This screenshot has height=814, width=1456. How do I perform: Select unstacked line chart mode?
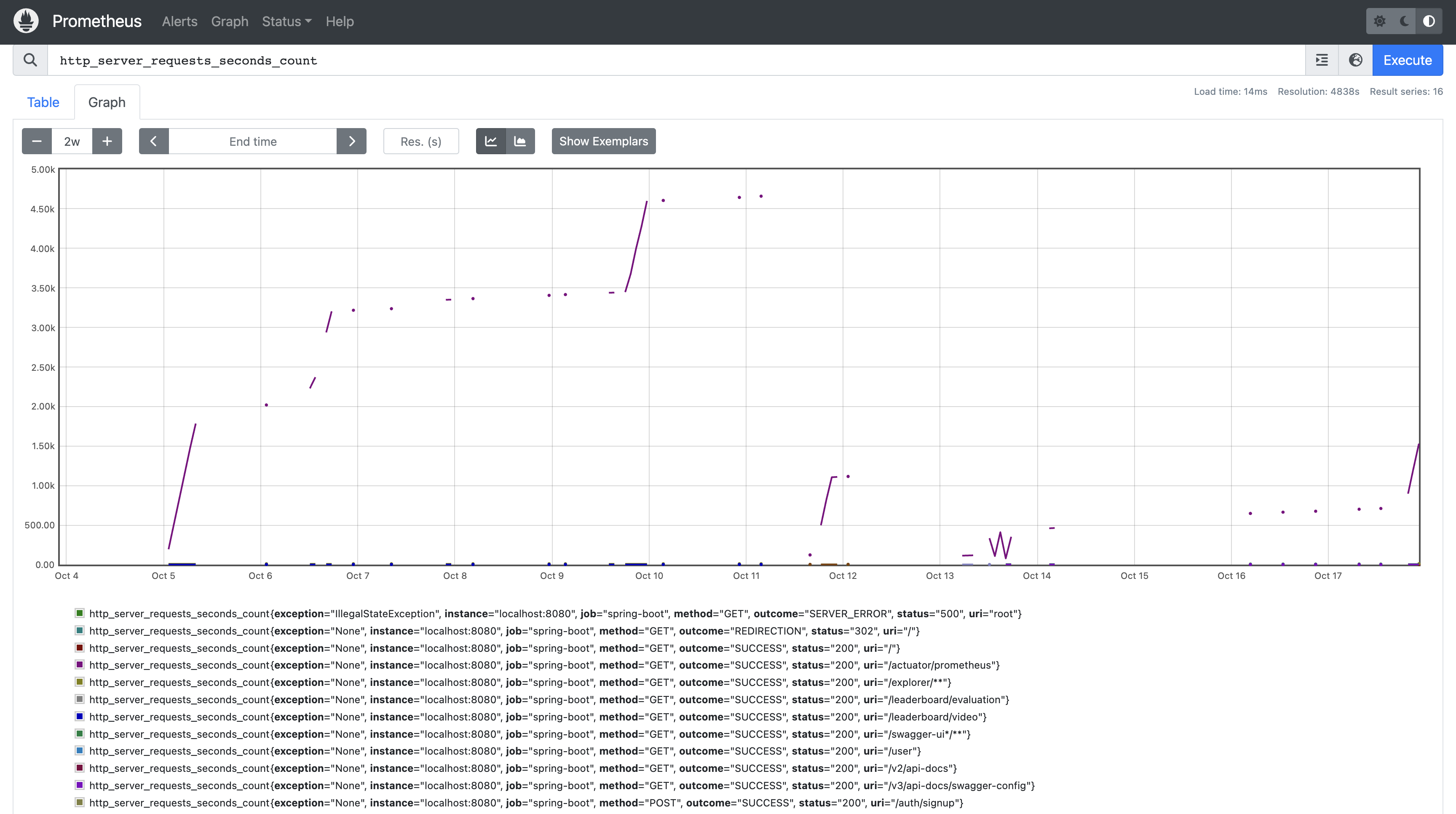coord(491,141)
